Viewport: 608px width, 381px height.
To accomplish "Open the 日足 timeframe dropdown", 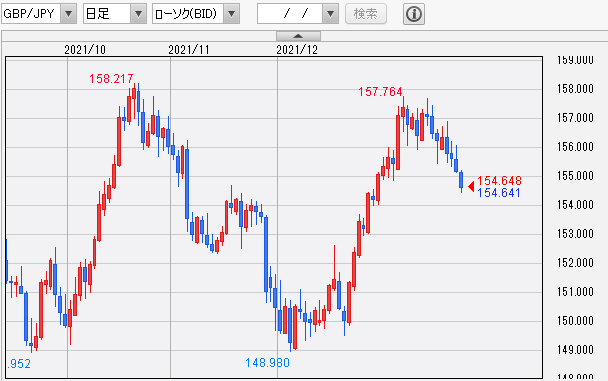I will (138, 14).
